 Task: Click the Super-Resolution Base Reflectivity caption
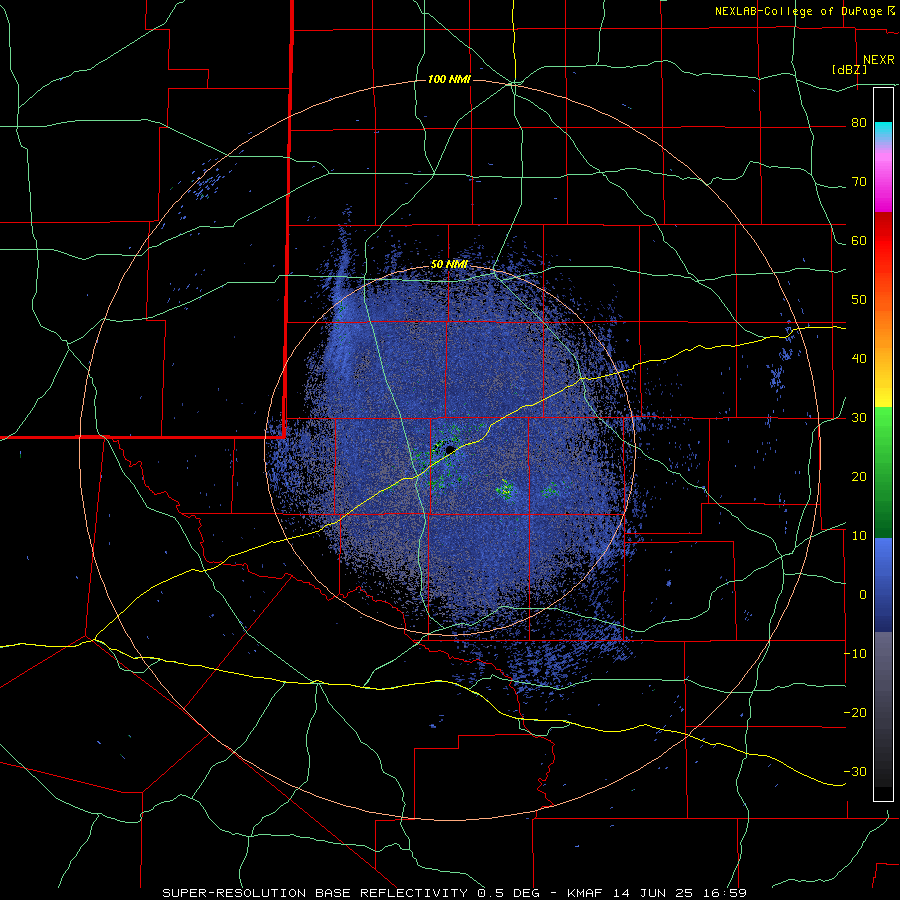455,893
